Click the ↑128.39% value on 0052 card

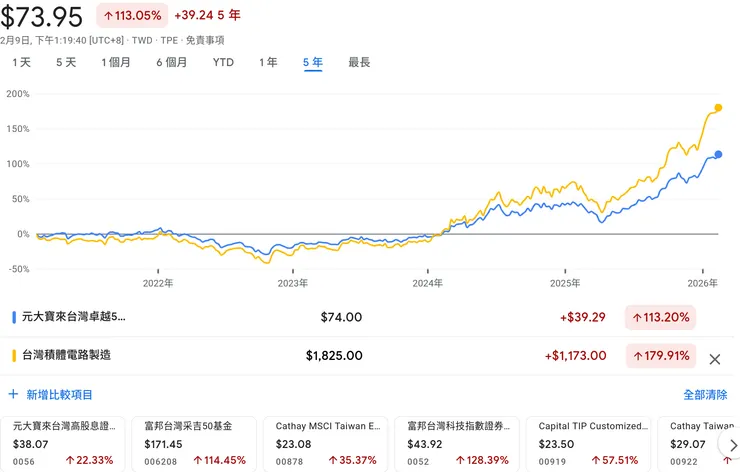pyautogui.click(x=481, y=460)
